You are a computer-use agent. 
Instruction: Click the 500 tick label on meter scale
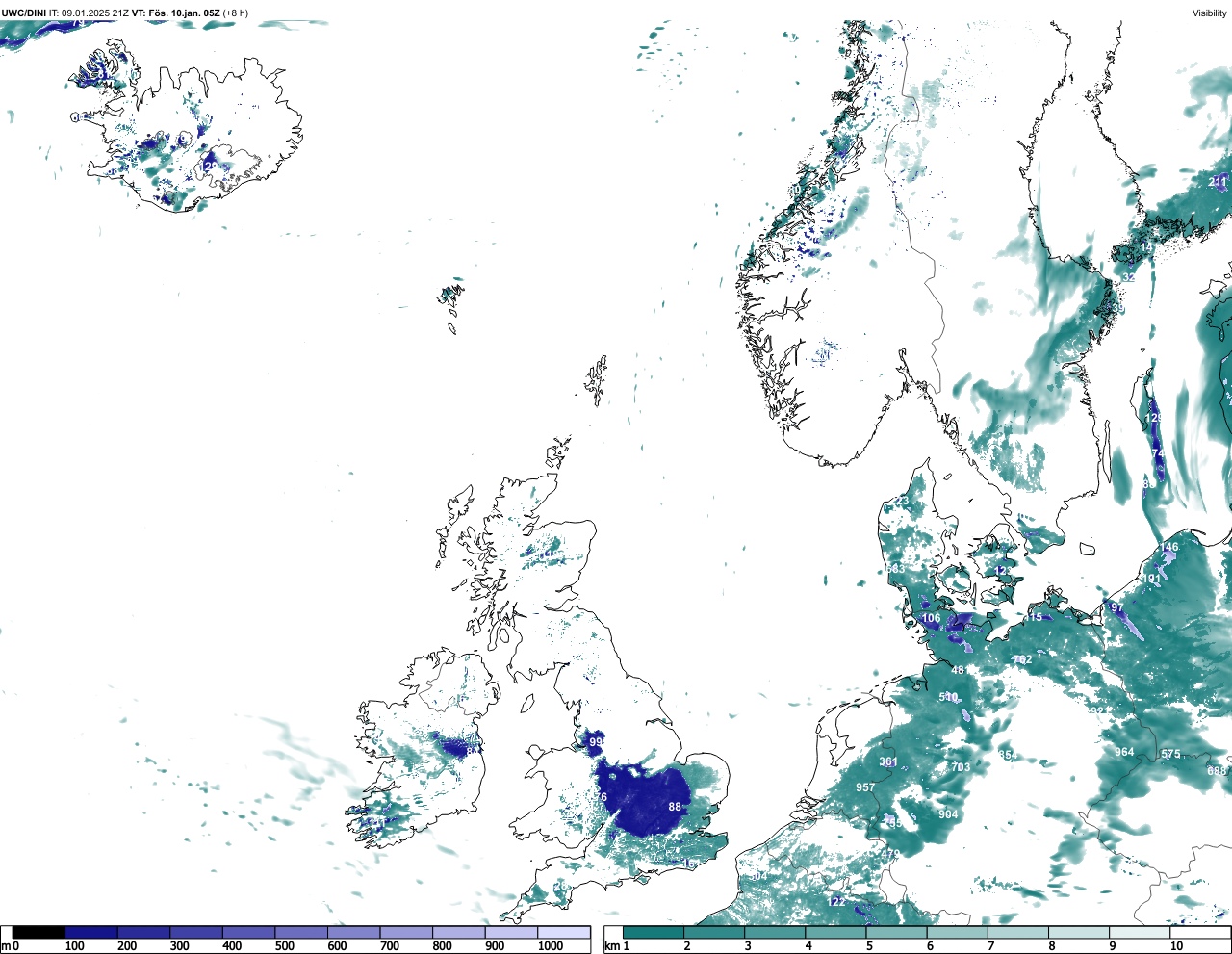[284, 946]
